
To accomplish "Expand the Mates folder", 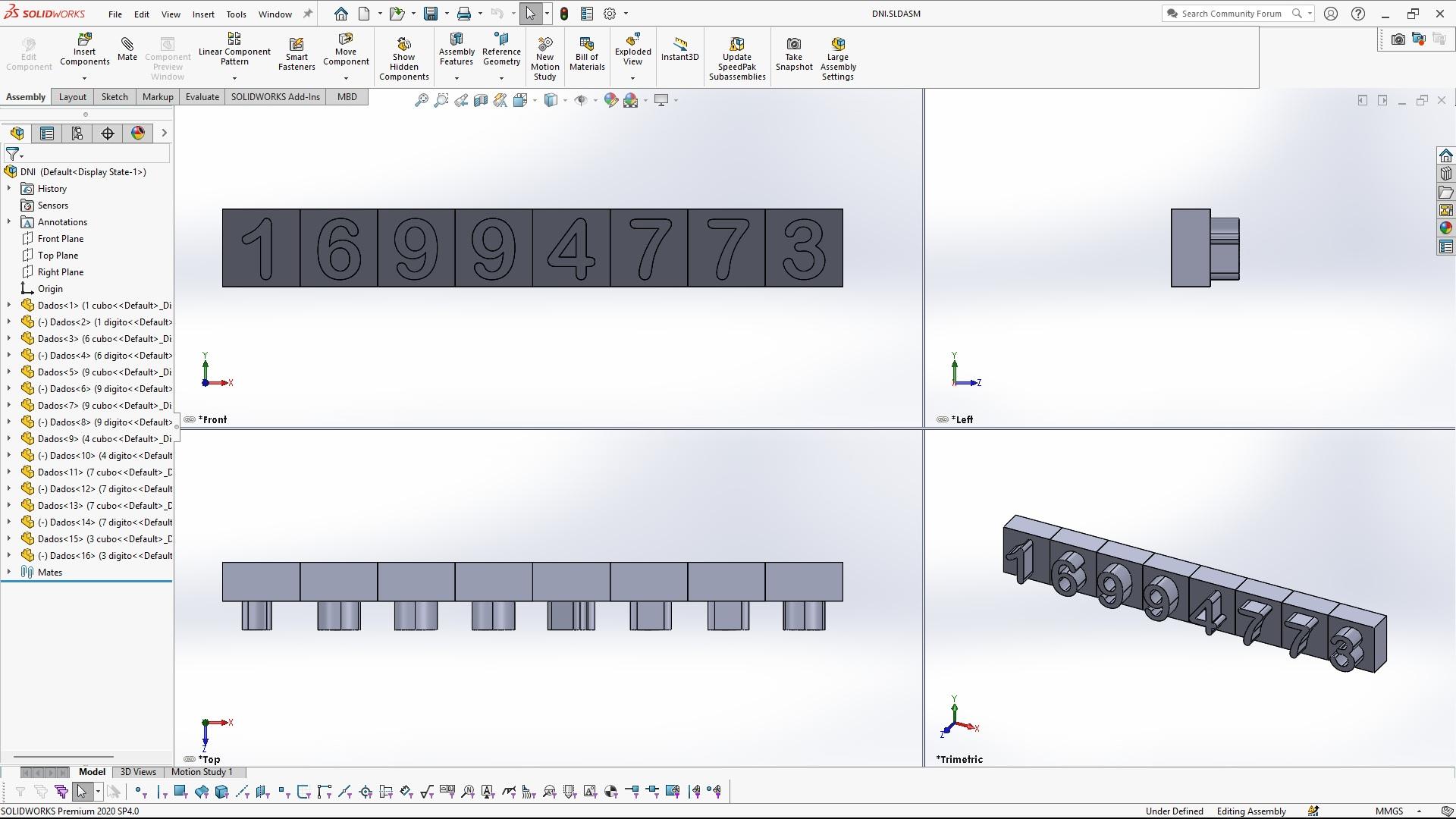I will click(9, 572).
